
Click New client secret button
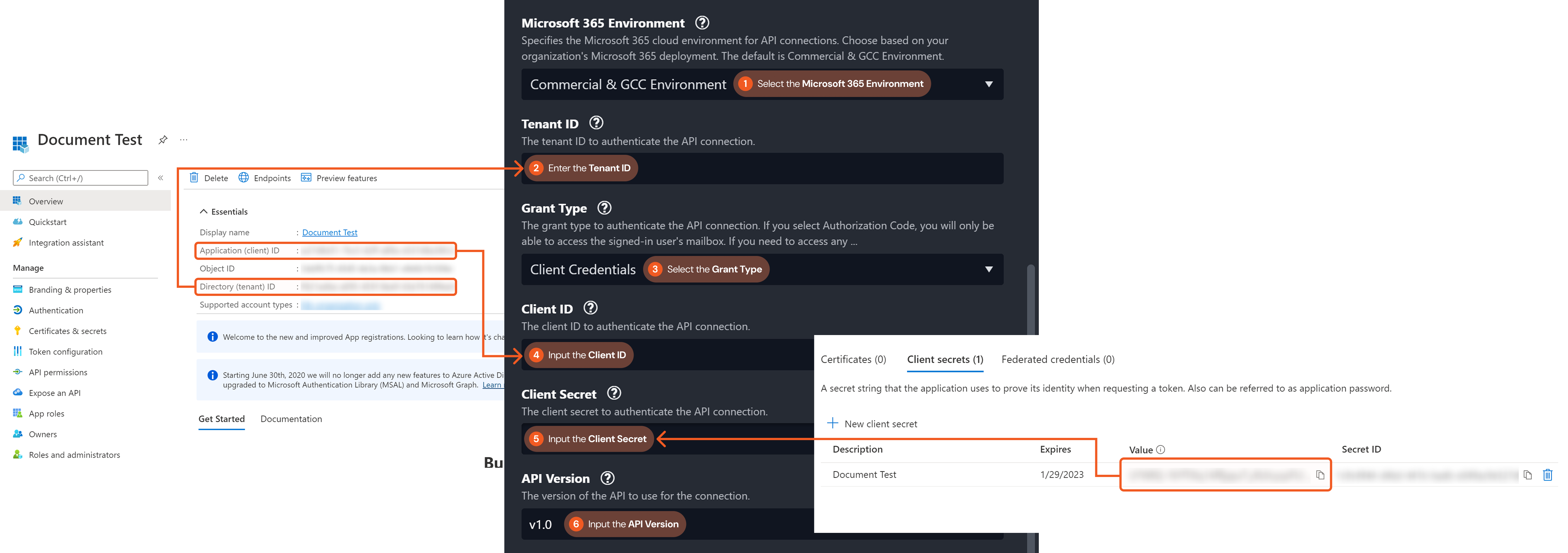coord(872,424)
